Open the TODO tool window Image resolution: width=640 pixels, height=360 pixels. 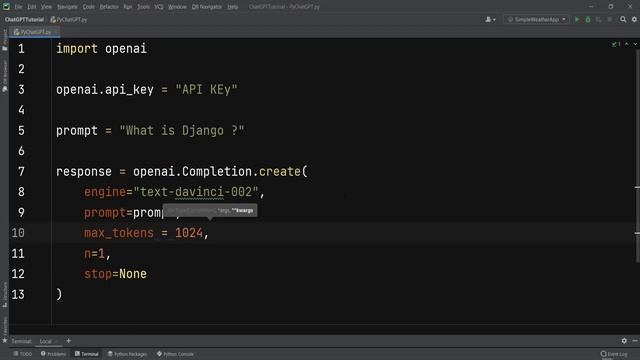(x=22, y=354)
